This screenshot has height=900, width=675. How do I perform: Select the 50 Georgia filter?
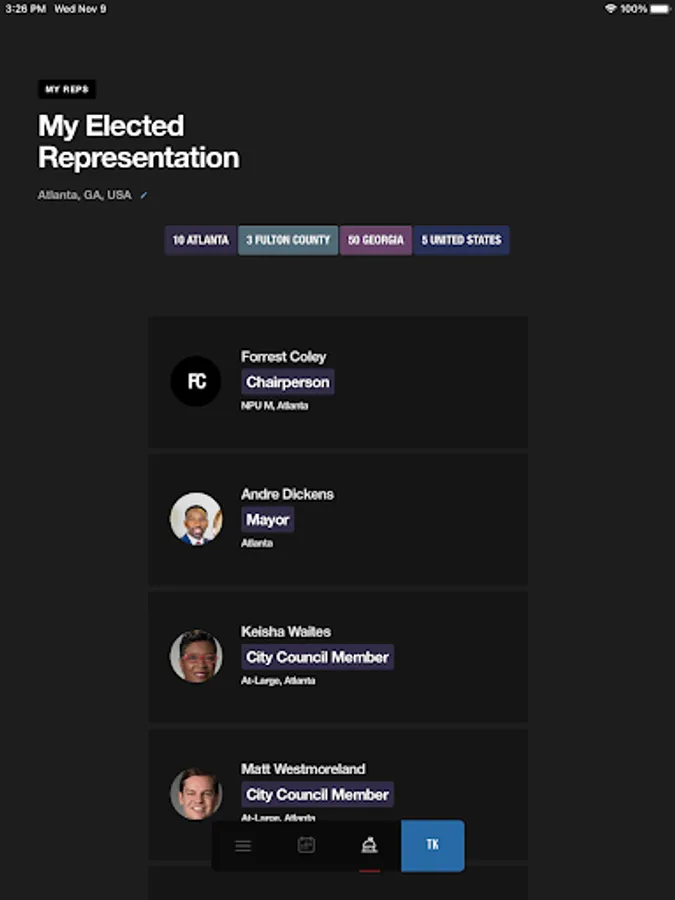click(376, 240)
